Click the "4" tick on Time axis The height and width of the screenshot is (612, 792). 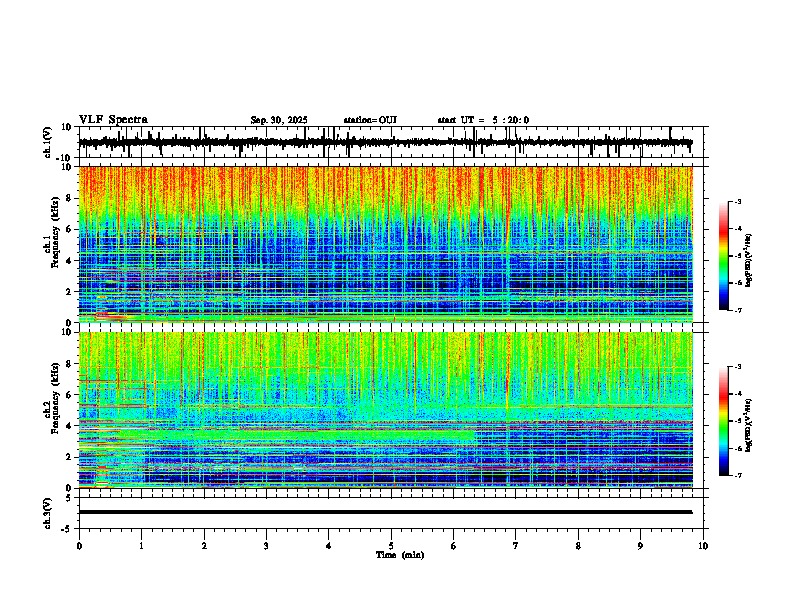pyautogui.click(x=329, y=546)
